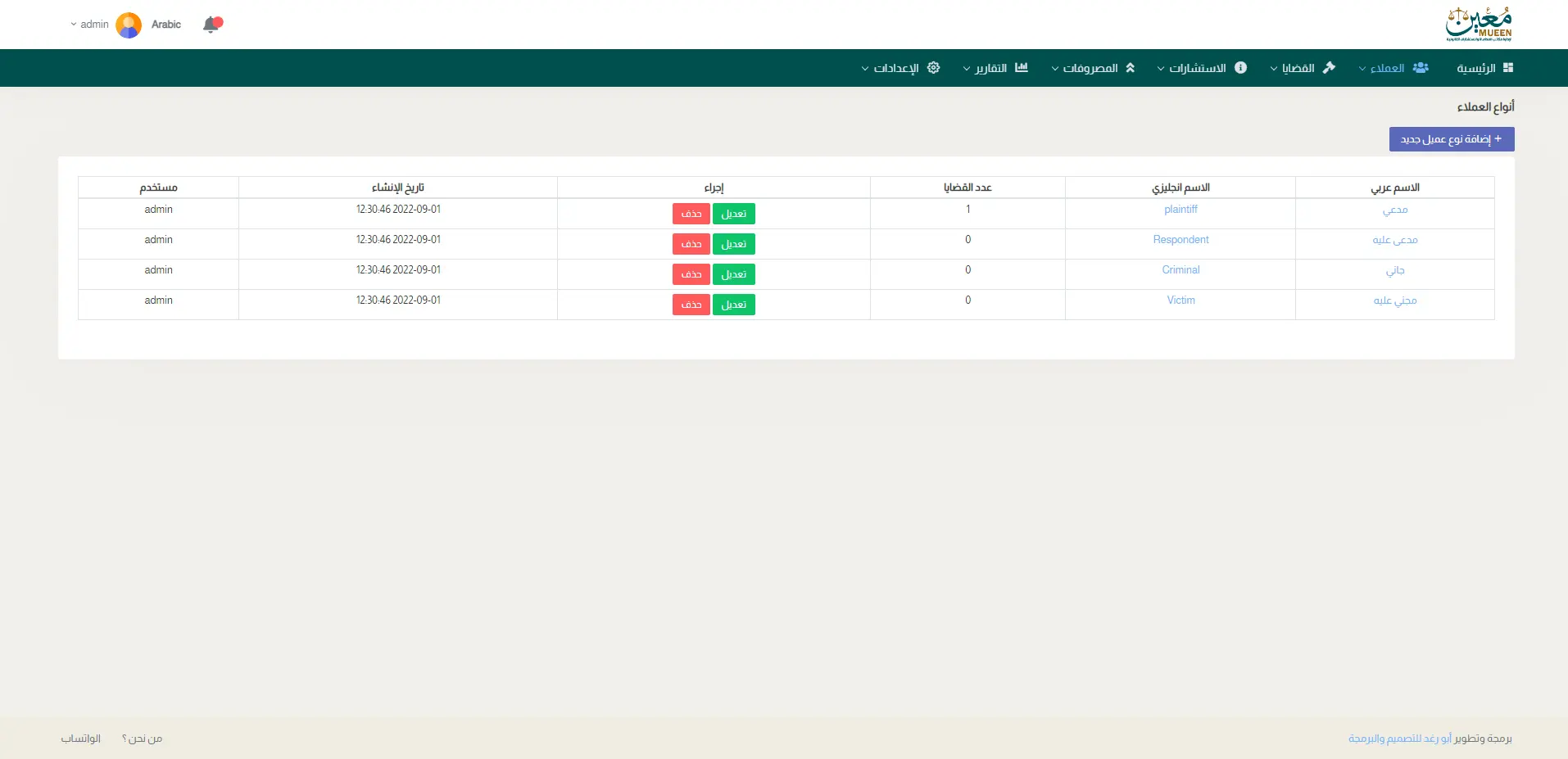Expand the المصروفات expenses menu
Image resolution: width=1568 pixels, height=759 pixels.
(x=1089, y=68)
